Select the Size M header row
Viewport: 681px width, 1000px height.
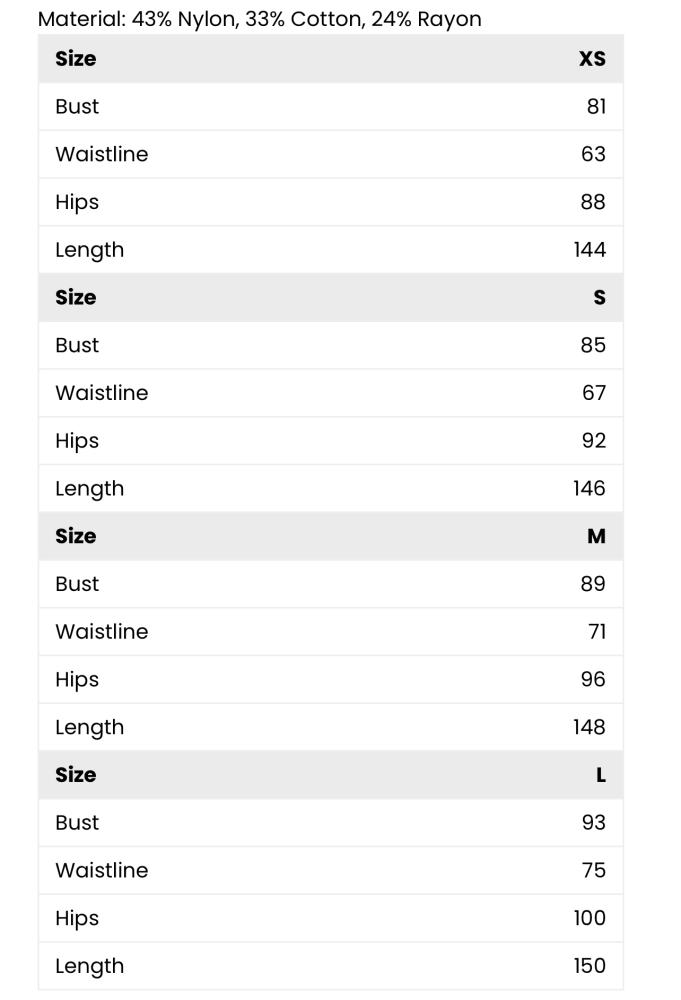(330, 536)
